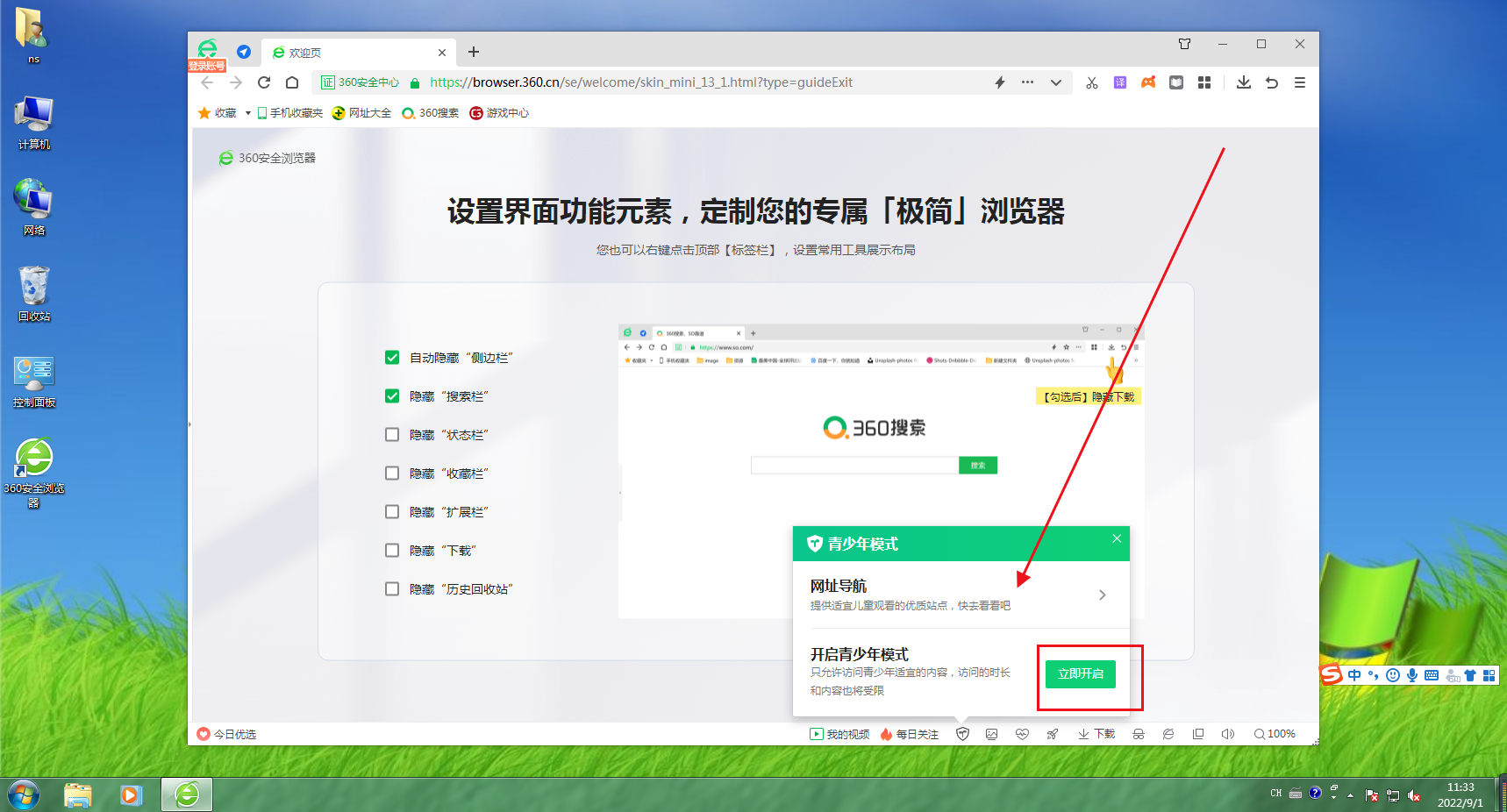This screenshot has width=1507, height=812.
Task: Click the split window status icon
Action: click(1198, 734)
